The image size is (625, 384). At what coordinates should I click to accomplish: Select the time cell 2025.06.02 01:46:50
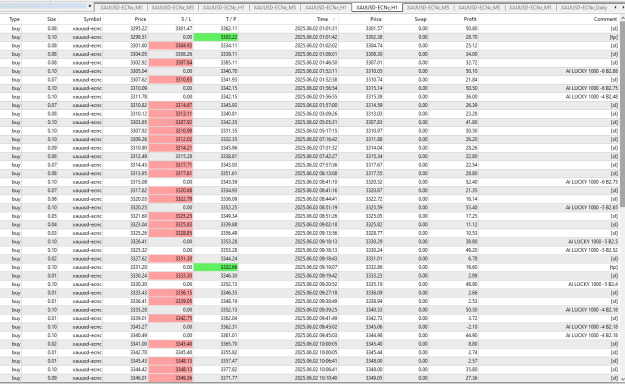(316, 63)
